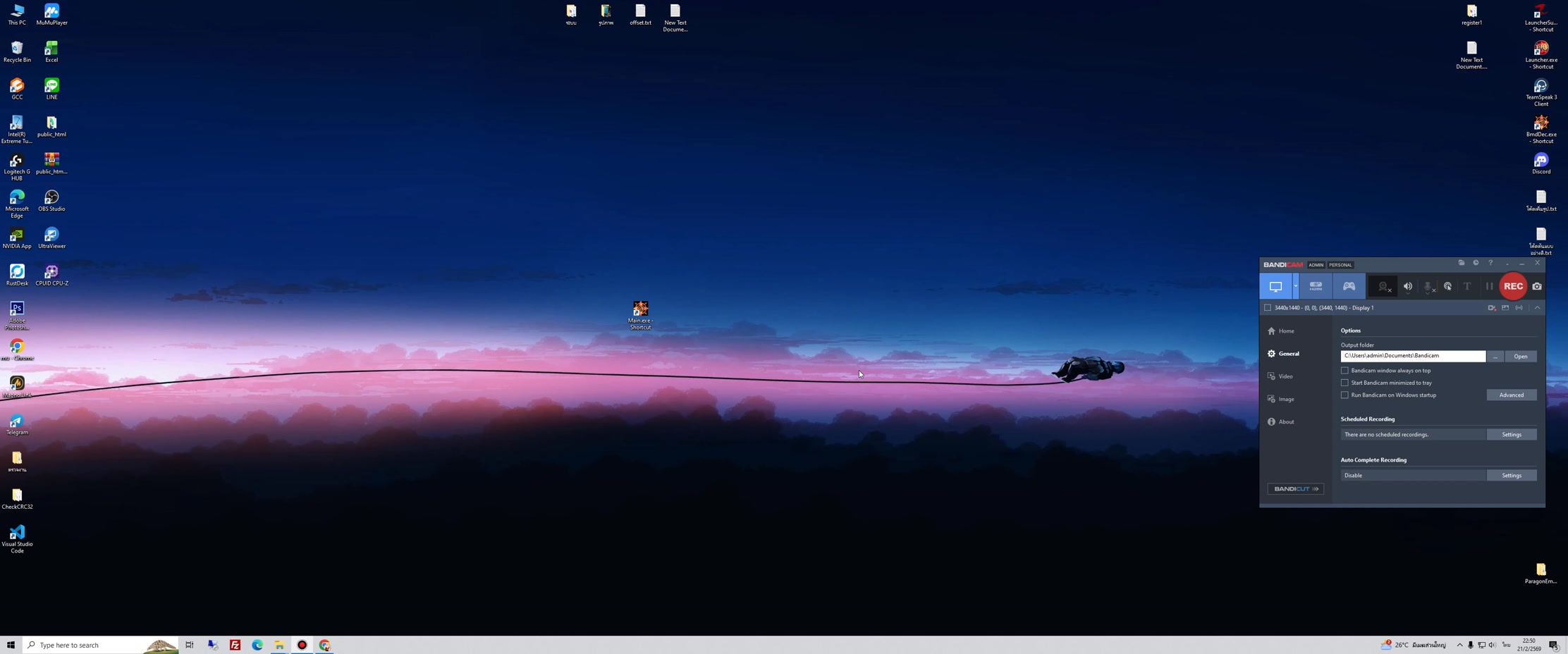The width and height of the screenshot is (1568, 654).
Task: Toggle the microphone icon in Bandicam toolbar
Action: pyautogui.click(x=1428, y=287)
